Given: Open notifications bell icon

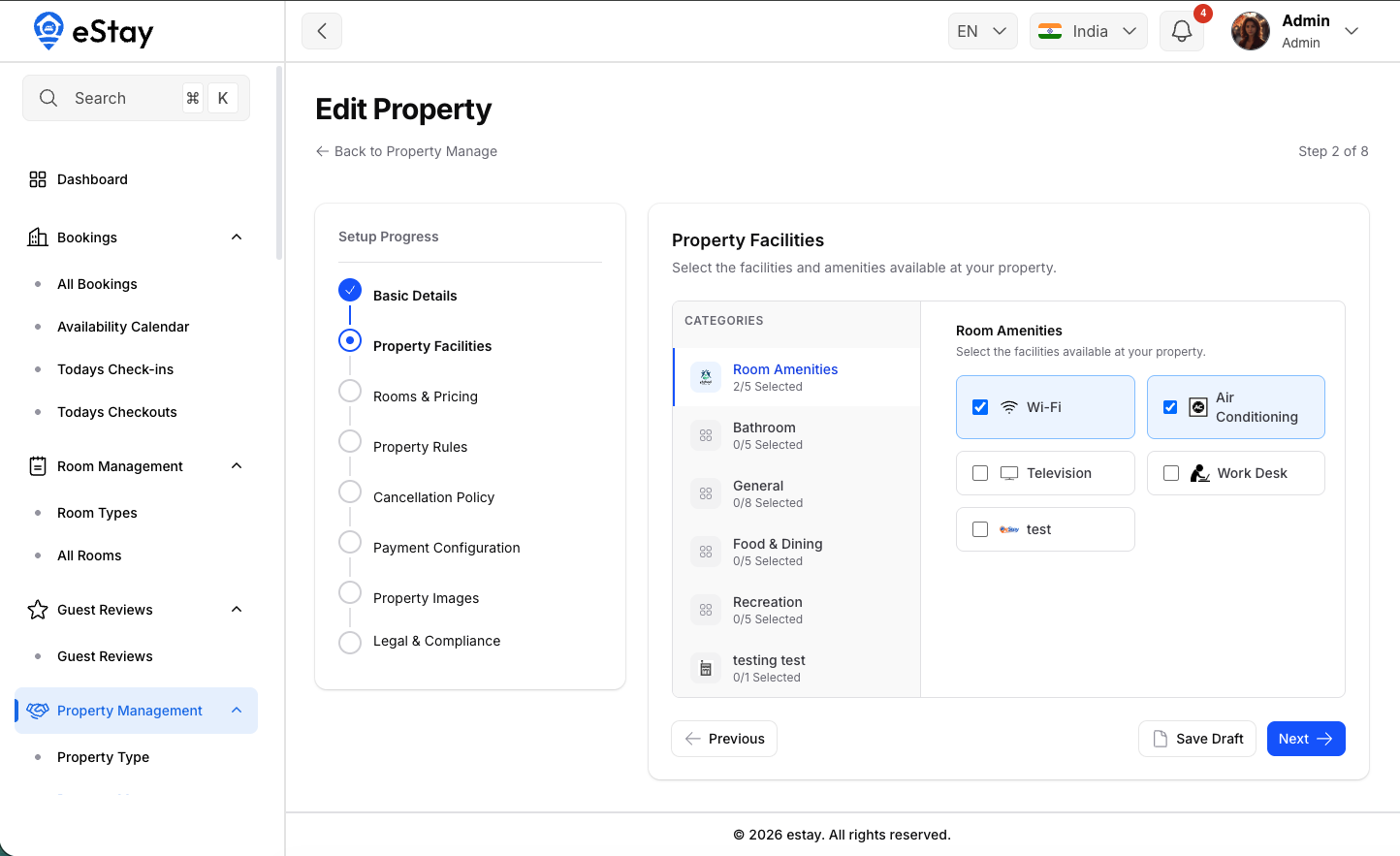Looking at the screenshot, I should (1182, 31).
